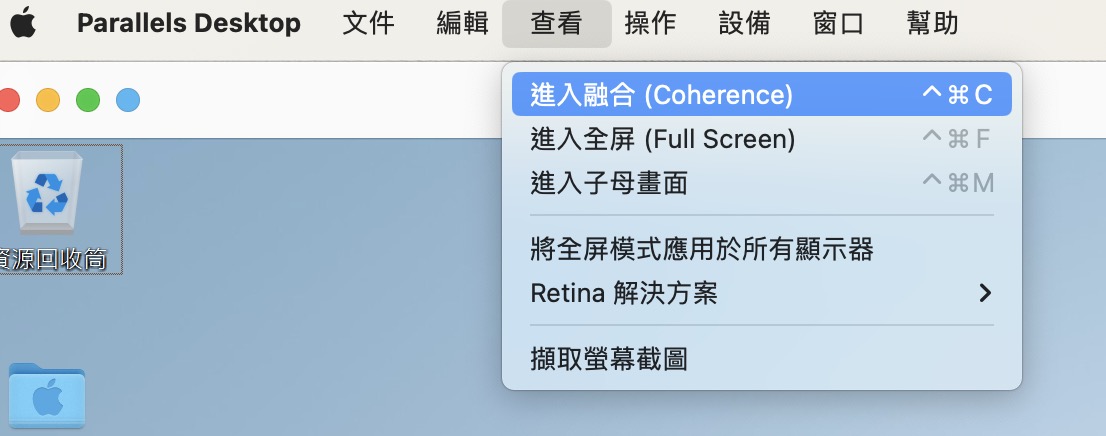This screenshot has height=436, width=1106.
Task: Choose 進入全屏 (Full Screen) menu item
Action: tap(761, 139)
